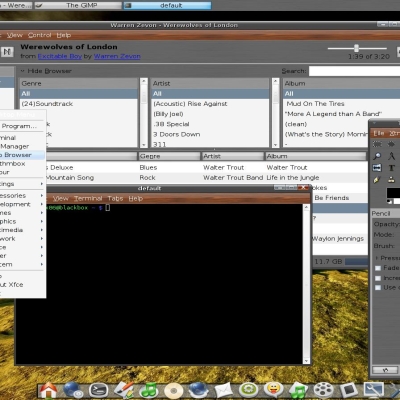Collapse the browser with Hide Browser
Viewport: 400px width, 400px height.
click(46, 71)
